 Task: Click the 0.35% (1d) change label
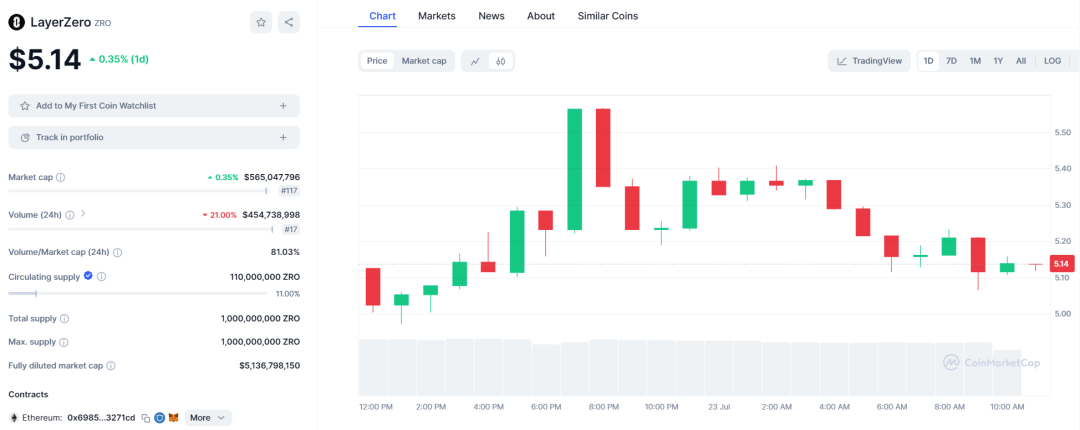pos(119,59)
